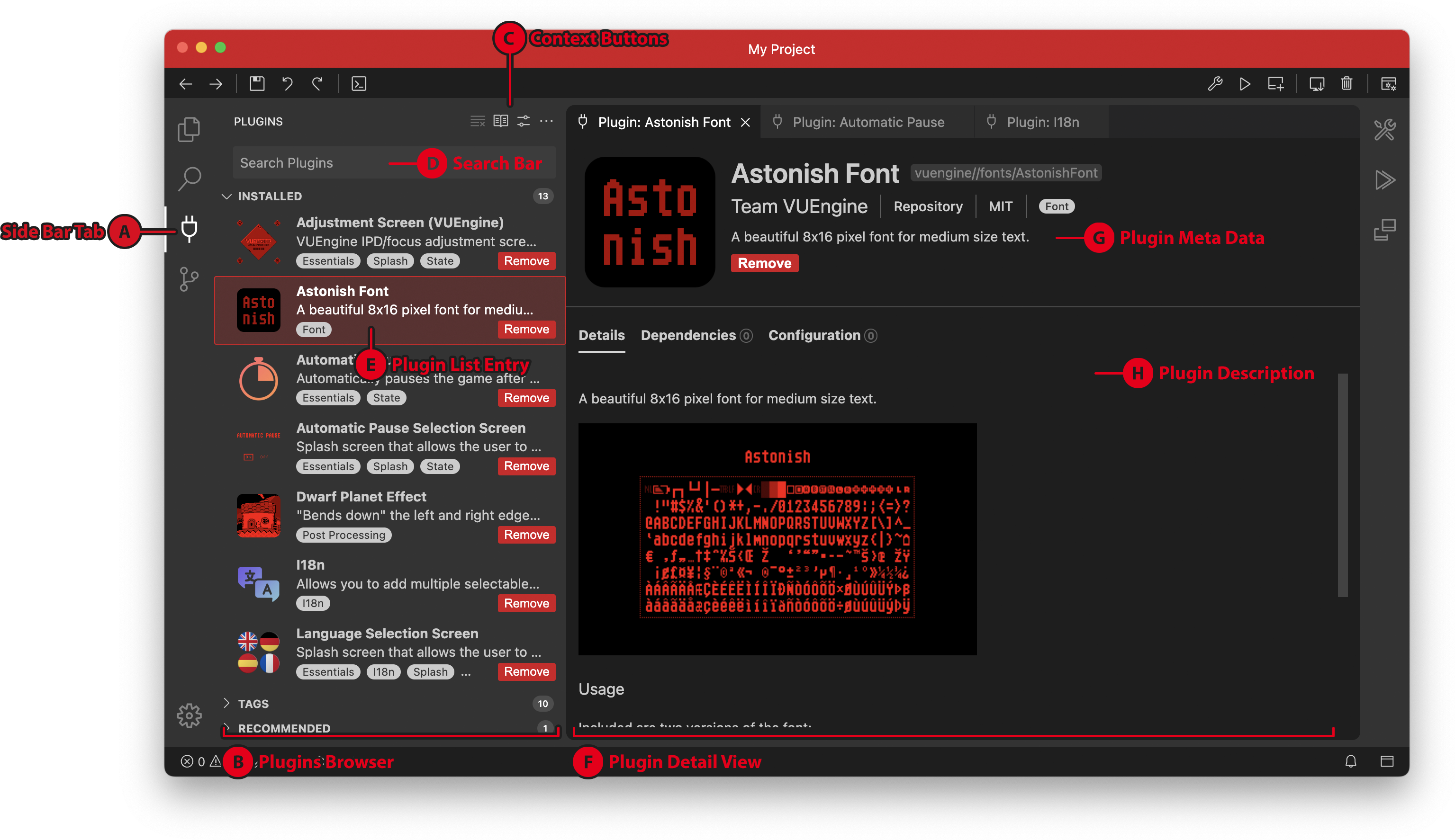Click the Post Processing tag
This screenshot has width=1455, height=840.
pos(343,535)
